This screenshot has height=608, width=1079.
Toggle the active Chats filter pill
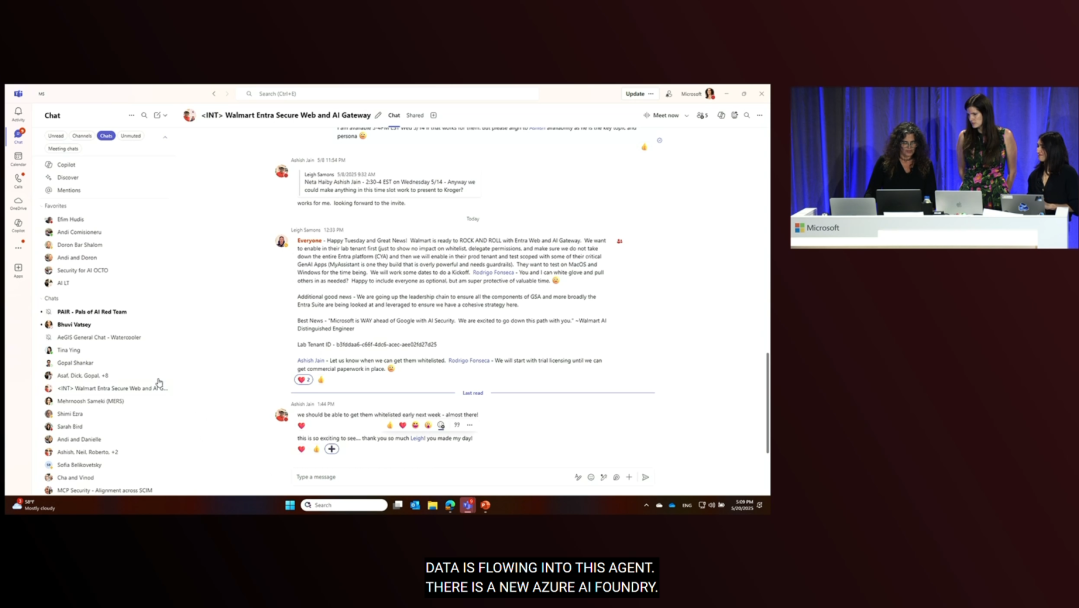106,136
